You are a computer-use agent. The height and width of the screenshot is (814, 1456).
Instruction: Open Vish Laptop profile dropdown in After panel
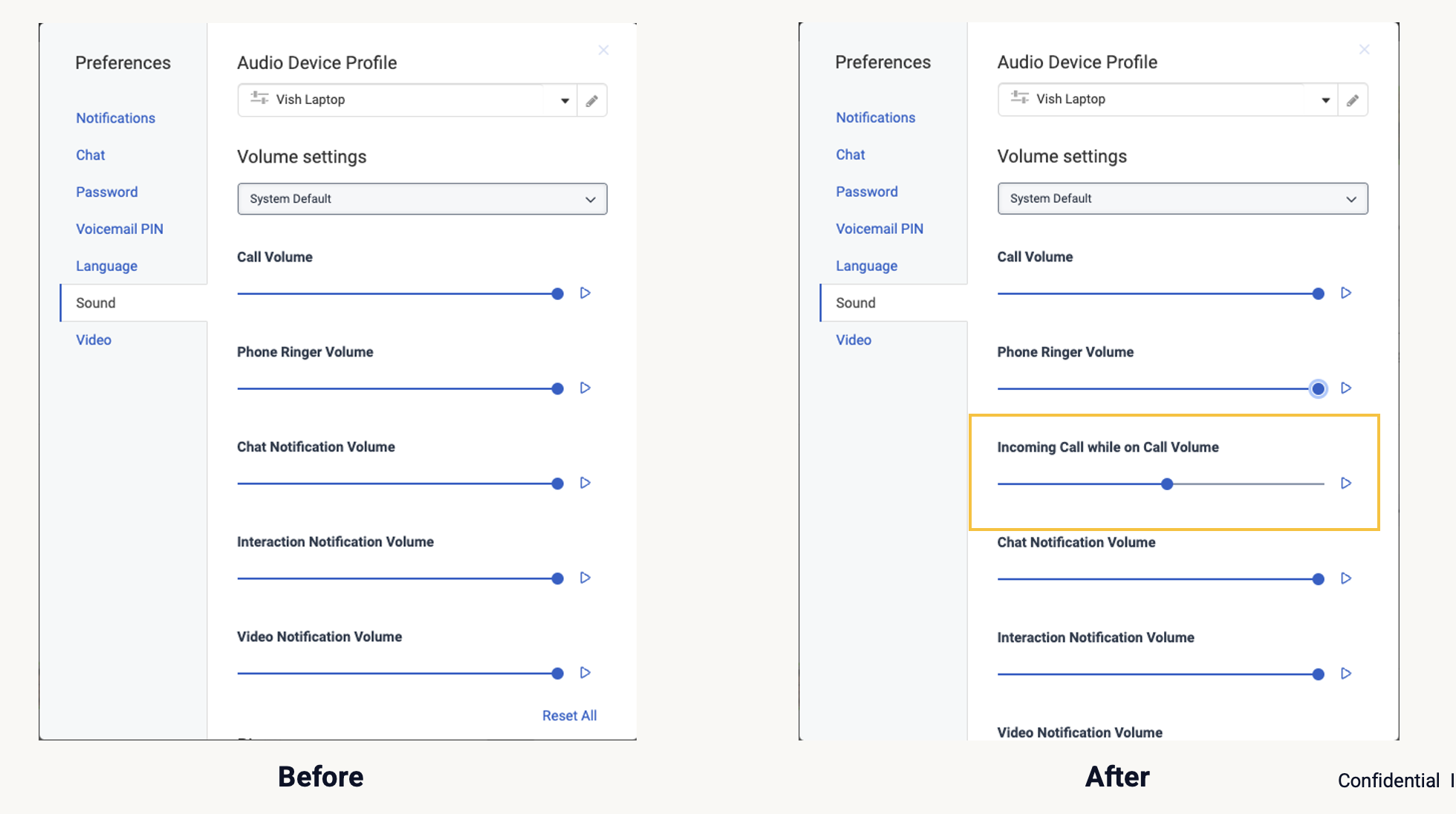(1325, 100)
